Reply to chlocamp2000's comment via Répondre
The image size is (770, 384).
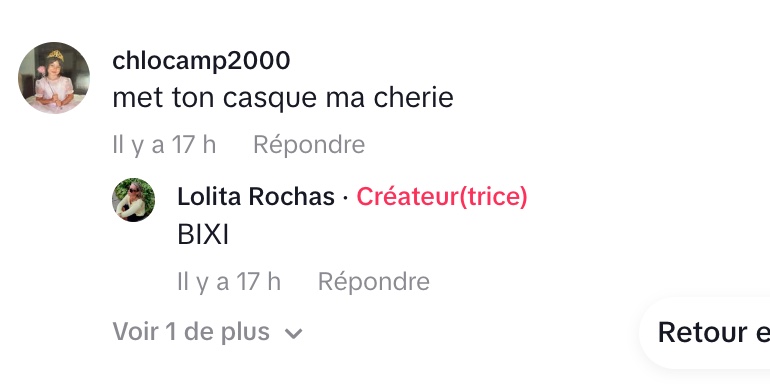[x=309, y=145]
